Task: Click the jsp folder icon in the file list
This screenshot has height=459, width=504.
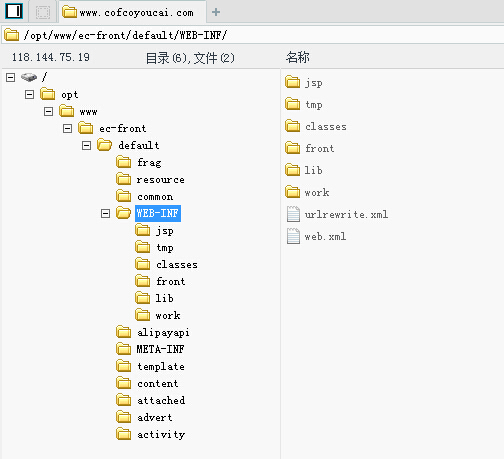Action: (293, 82)
